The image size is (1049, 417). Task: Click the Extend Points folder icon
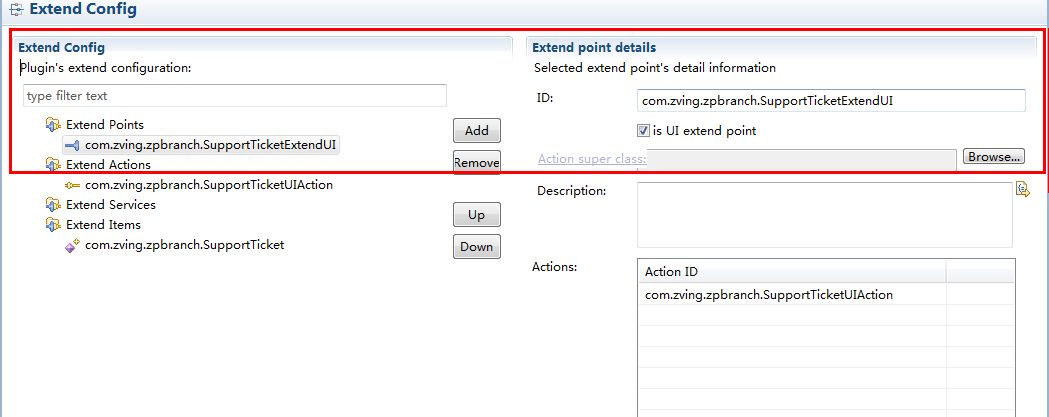click(53, 125)
